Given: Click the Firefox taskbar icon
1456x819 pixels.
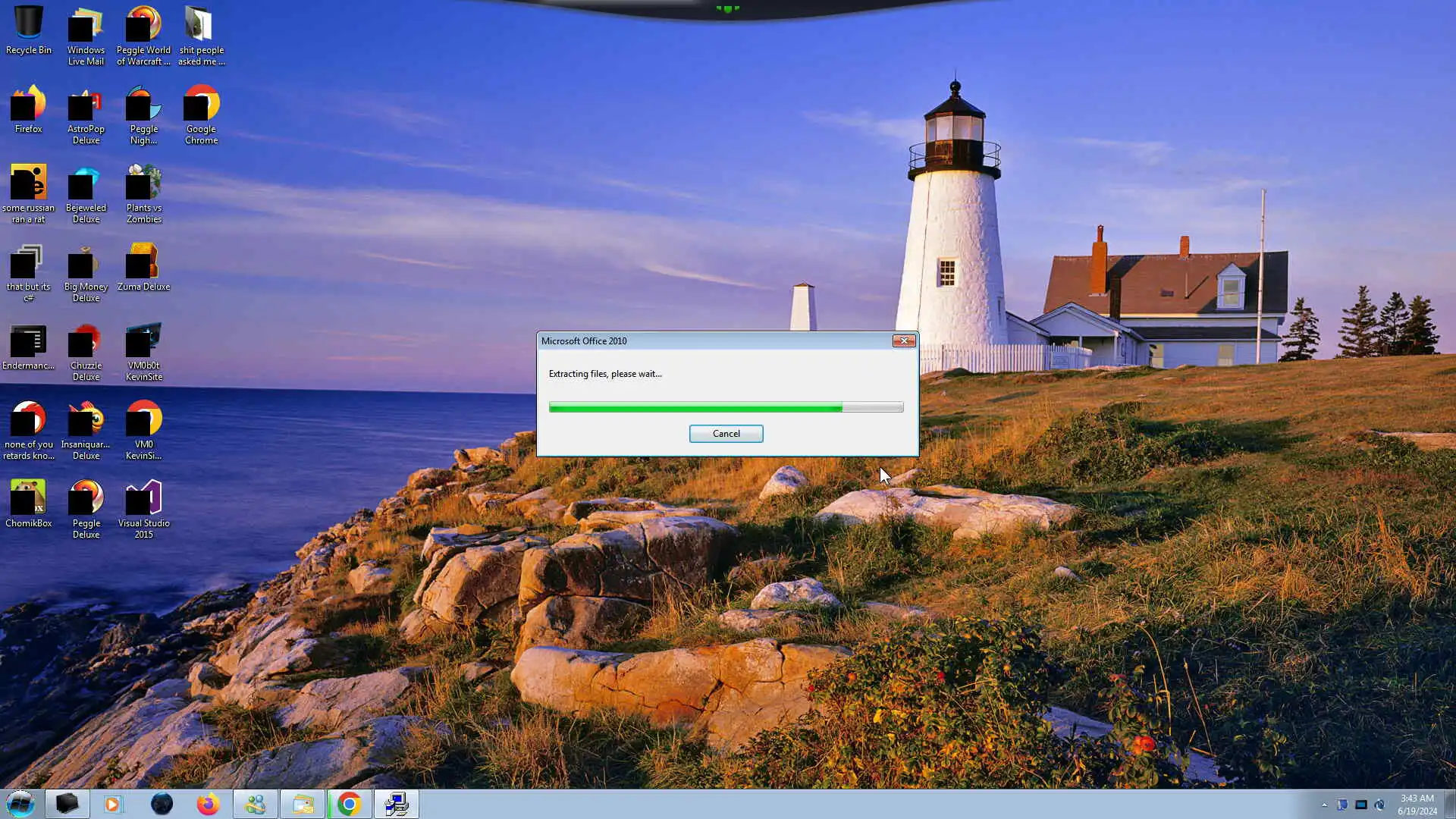Looking at the screenshot, I should pyautogui.click(x=208, y=804).
